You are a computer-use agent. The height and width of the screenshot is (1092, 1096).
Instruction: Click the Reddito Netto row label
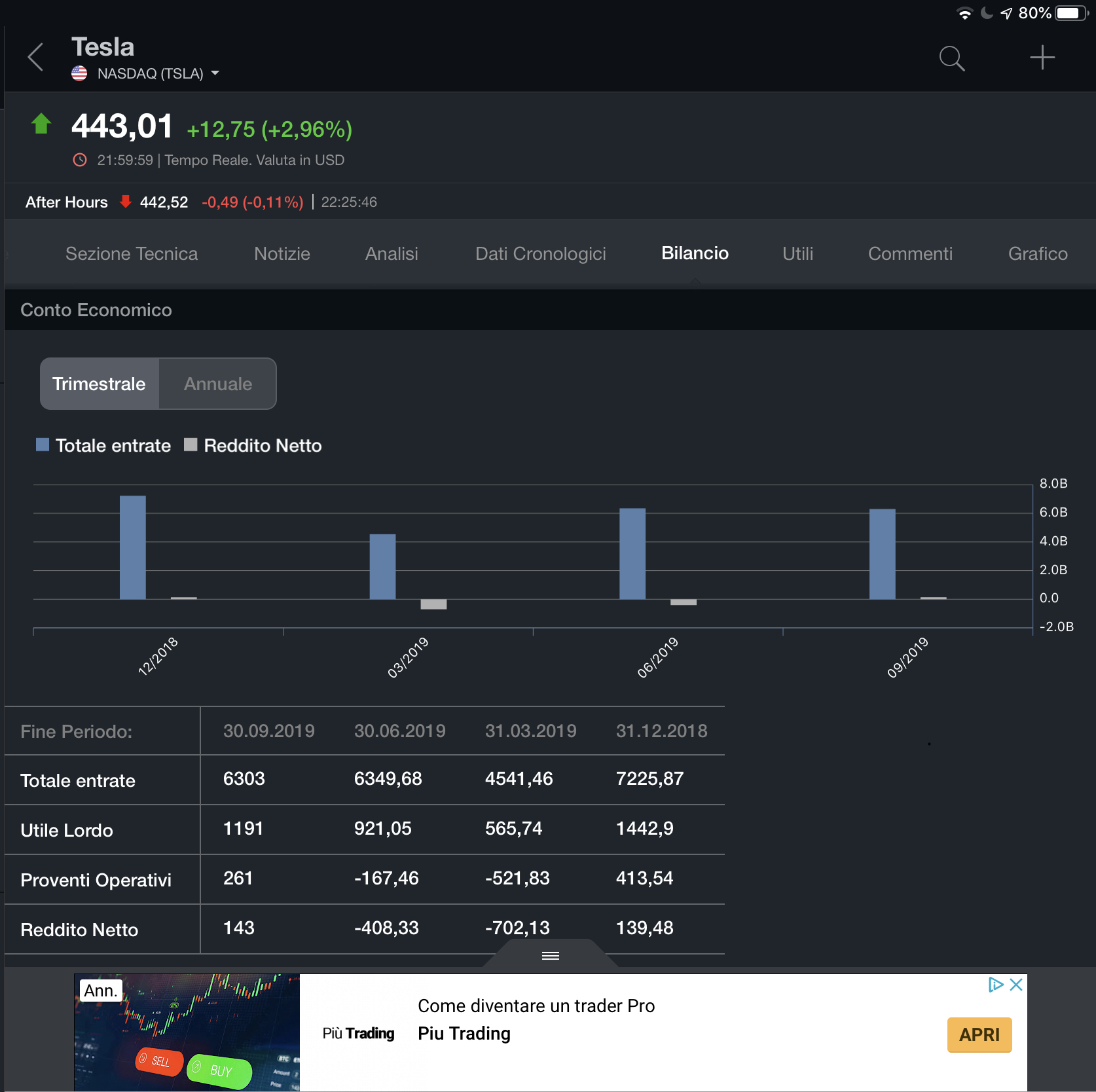(79, 930)
